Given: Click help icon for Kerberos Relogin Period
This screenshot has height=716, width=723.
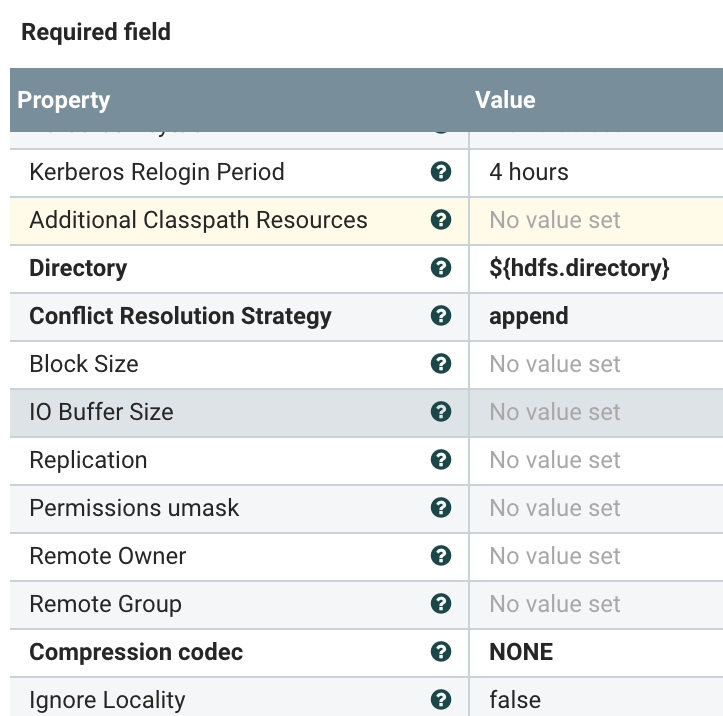Looking at the screenshot, I should coord(440,172).
